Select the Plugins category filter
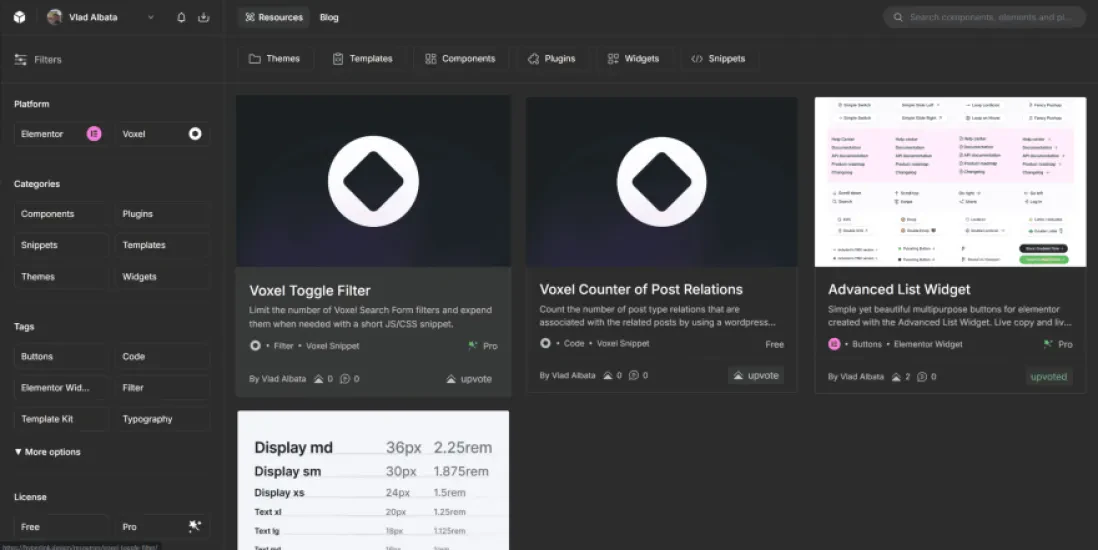The height and width of the screenshot is (550, 1098). coord(162,214)
